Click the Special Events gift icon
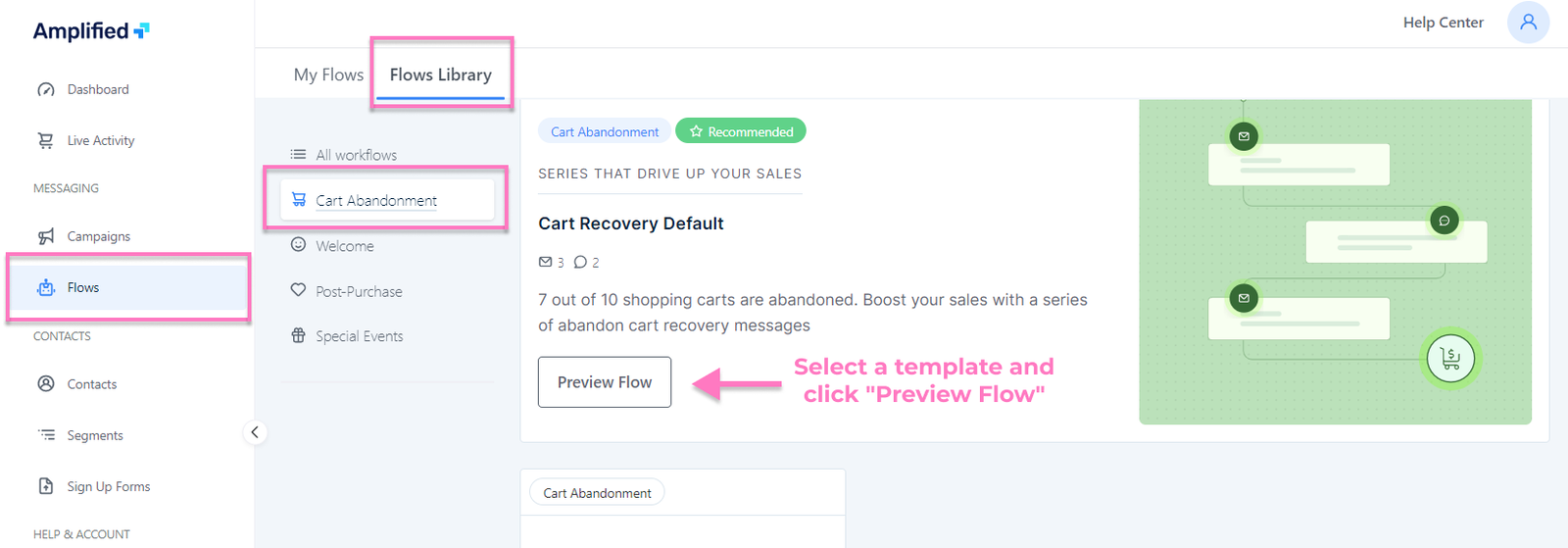Image resolution: width=1568 pixels, height=548 pixels. point(299,335)
